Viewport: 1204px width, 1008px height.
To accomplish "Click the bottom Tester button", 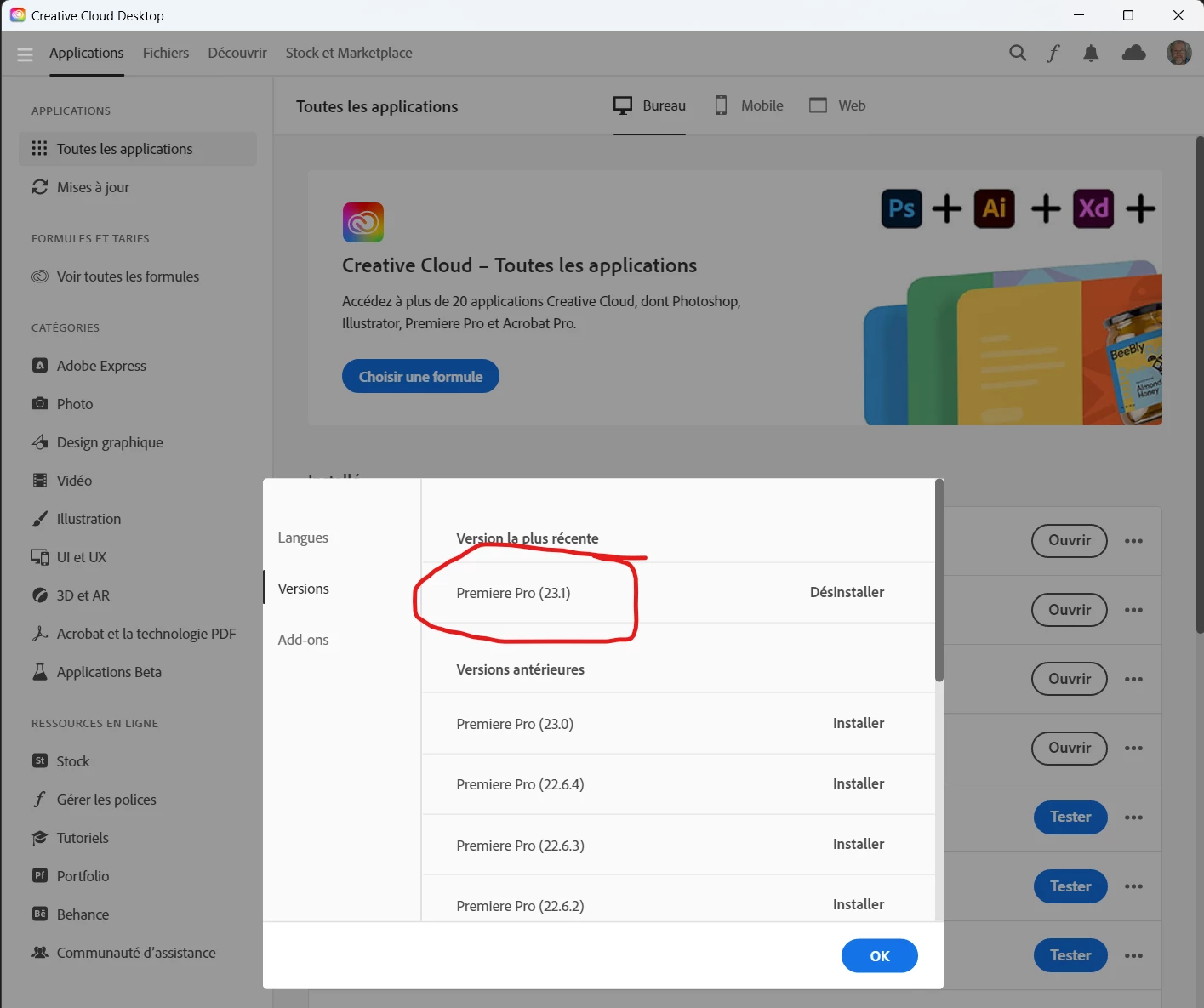I will [1070, 955].
